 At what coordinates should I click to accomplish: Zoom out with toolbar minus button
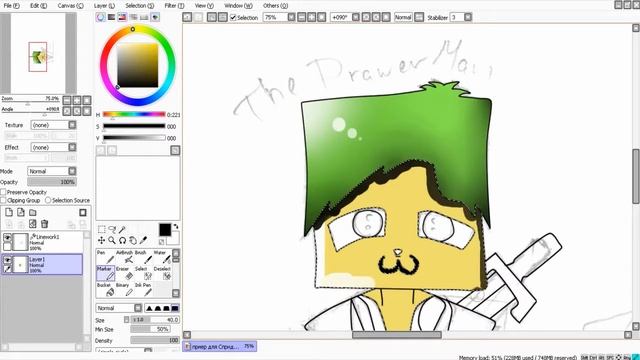[x=302, y=17]
